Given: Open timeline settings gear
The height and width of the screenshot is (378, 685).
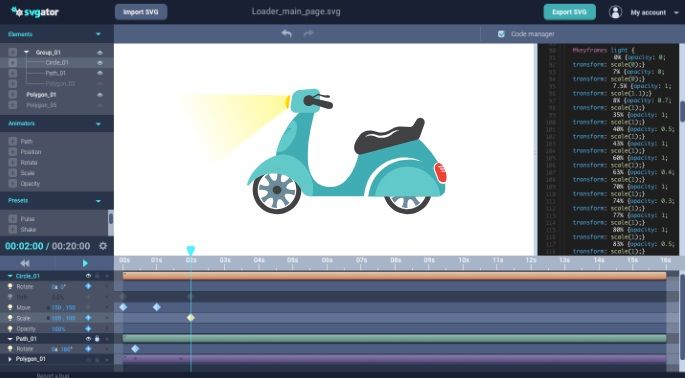Looking at the screenshot, I should [x=103, y=246].
